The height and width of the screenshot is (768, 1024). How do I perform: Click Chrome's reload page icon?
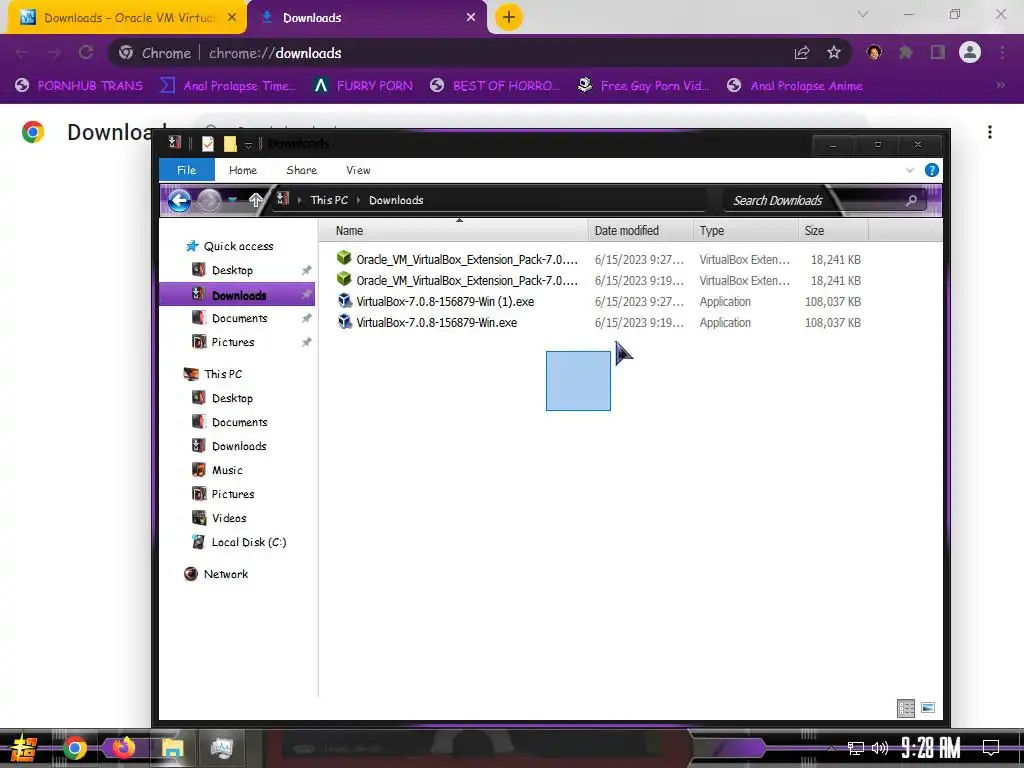(x=86, y=53)
